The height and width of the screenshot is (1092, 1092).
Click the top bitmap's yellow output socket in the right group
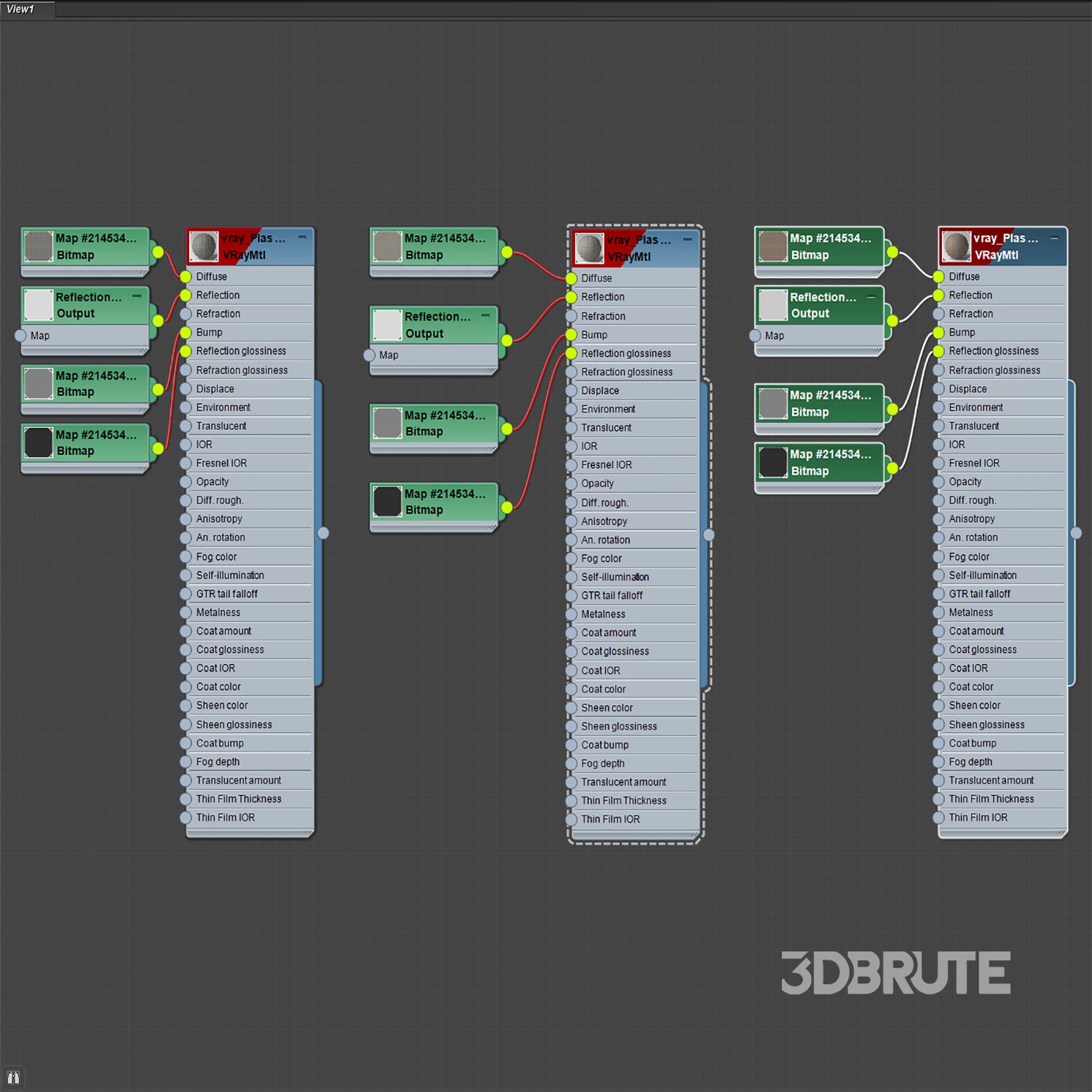[x=892, y=253]
